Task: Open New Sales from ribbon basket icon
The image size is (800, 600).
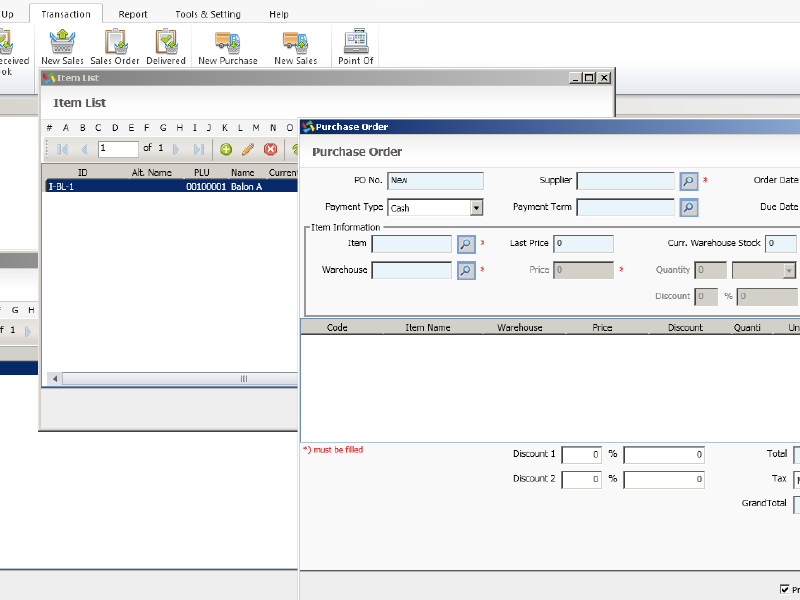Action: click(62, 47)
